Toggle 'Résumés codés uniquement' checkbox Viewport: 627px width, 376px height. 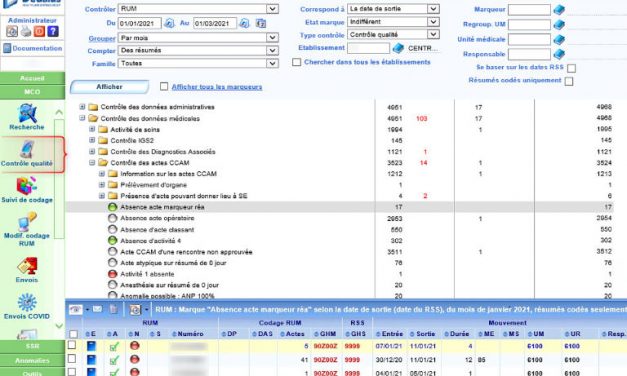(569, 81)
